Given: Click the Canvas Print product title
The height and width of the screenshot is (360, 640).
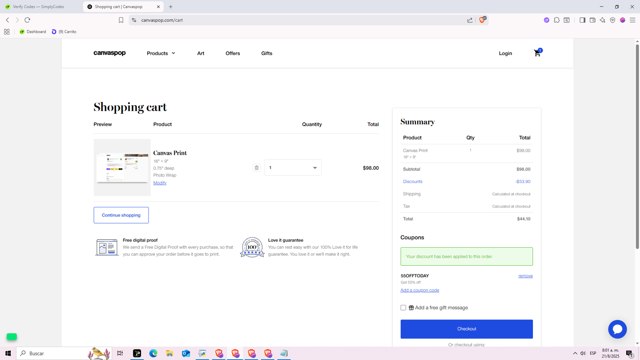Looking at the screenshot, I should [170, 153].
